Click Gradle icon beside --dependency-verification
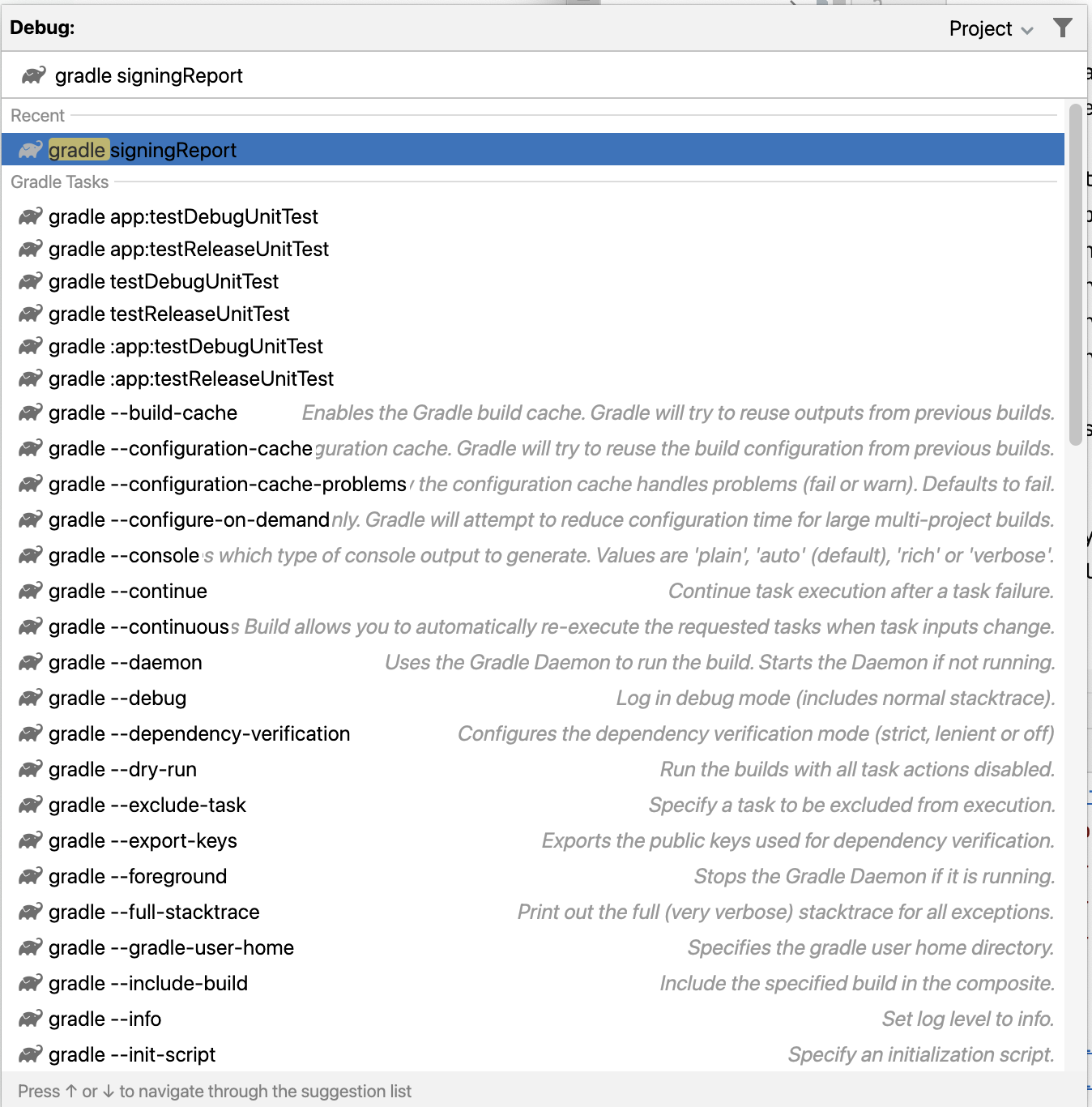1092x1107 pixels. (30, 733)
